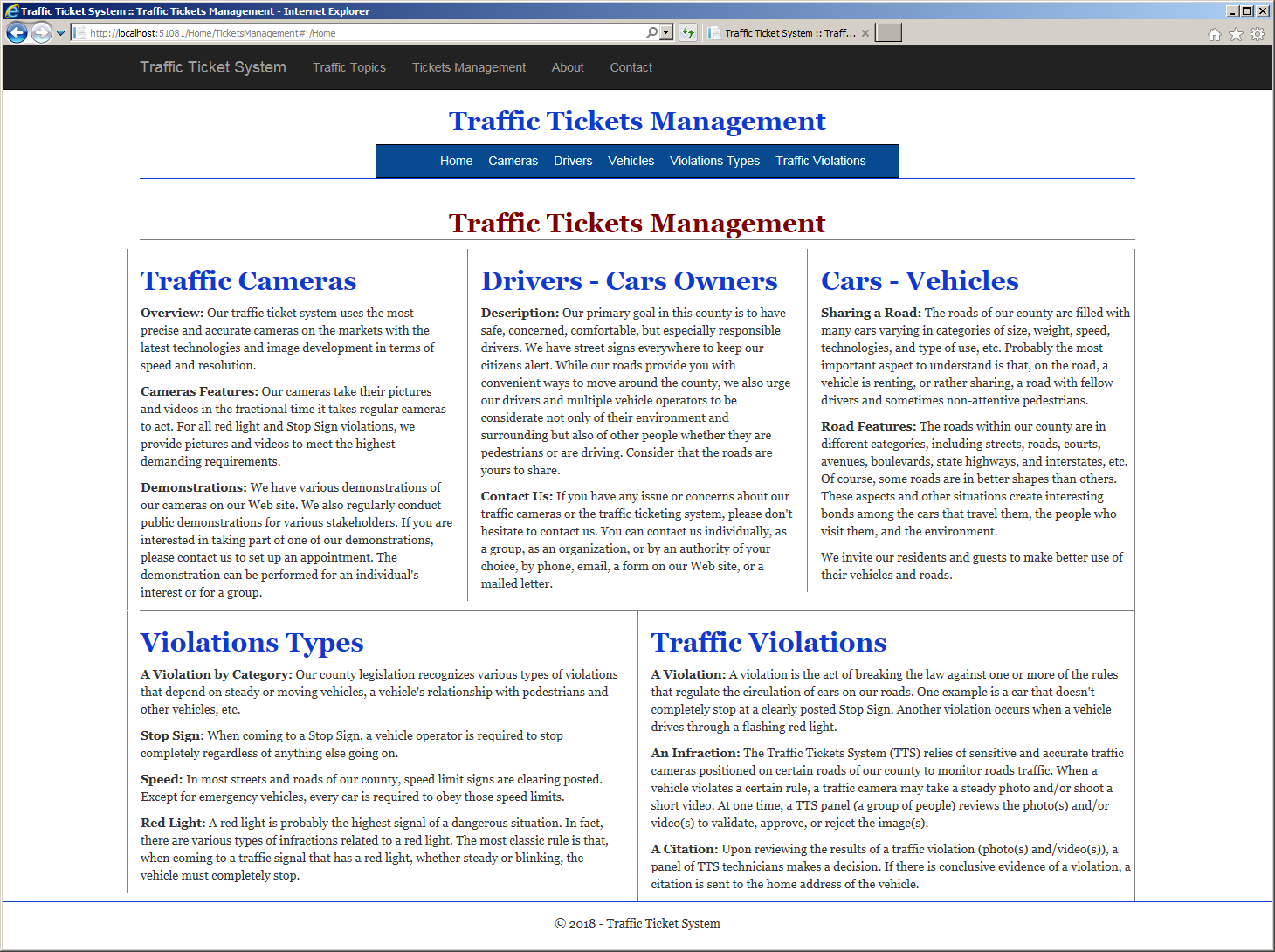Image resolution: width=1275 pixels, height=952 pixels.
Task: Select Cameras in the blue submenu
Action: (x=513, y=161)
